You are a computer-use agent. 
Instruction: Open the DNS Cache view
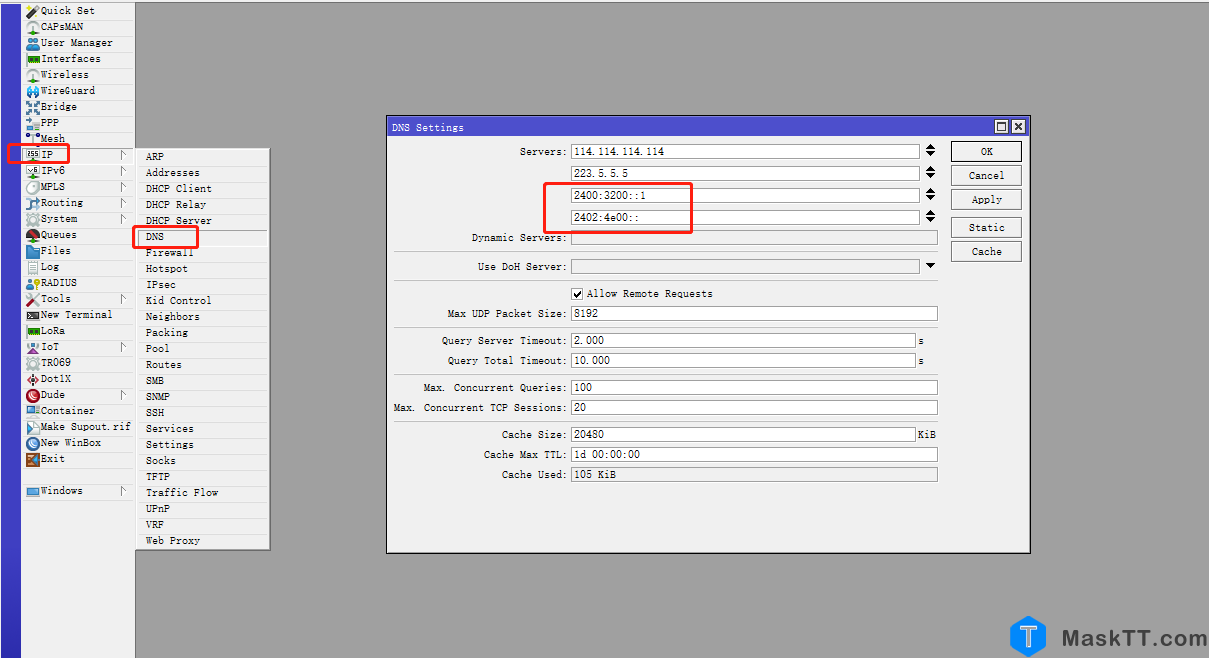click(x=985, y=250)
